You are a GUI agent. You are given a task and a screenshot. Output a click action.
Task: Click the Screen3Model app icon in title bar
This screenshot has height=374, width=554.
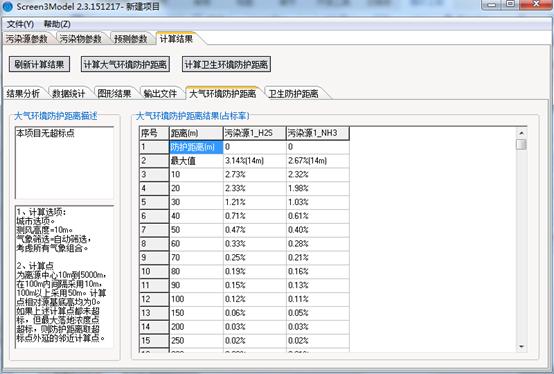7,6
